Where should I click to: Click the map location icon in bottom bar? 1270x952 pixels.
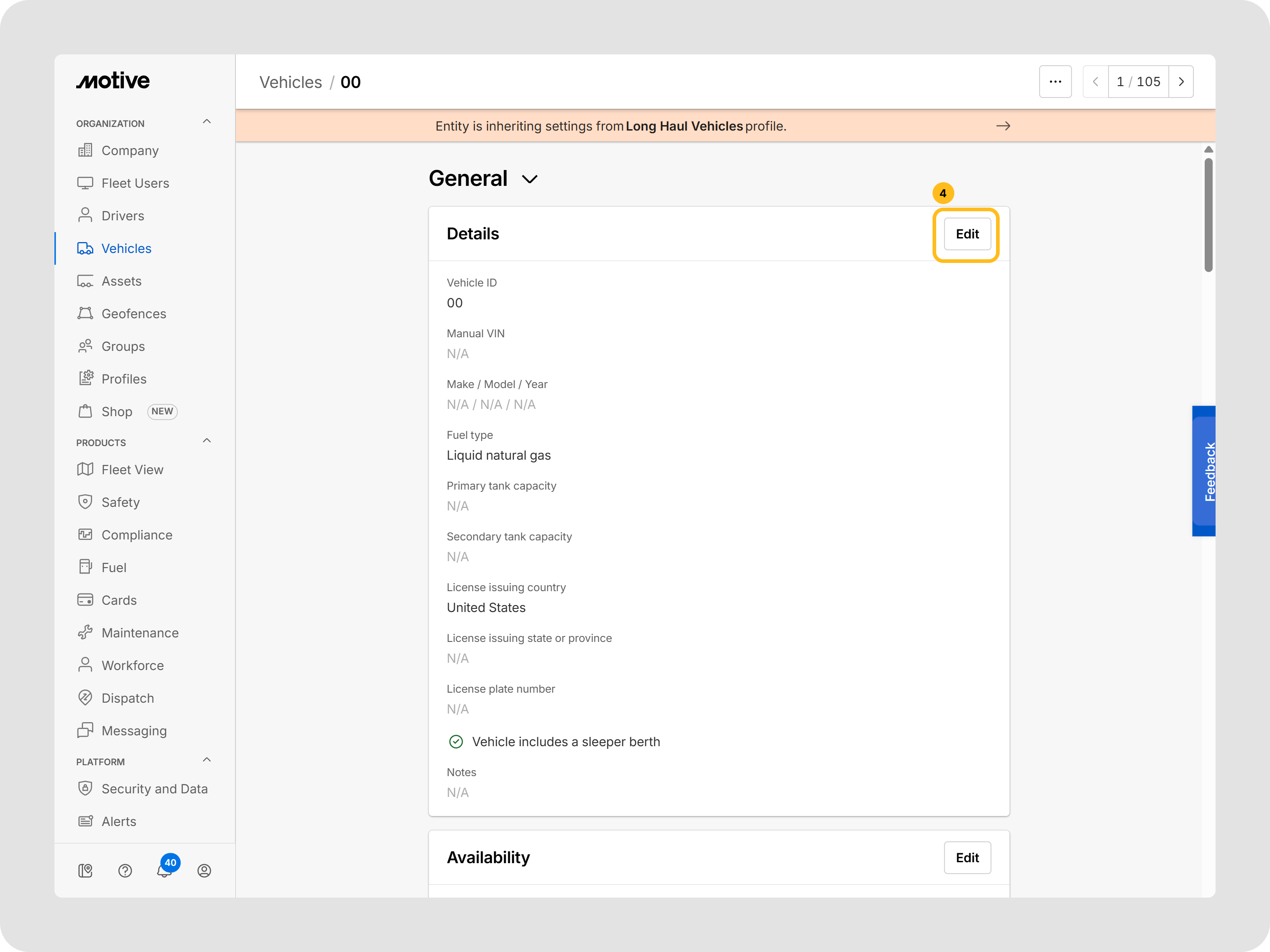[x=86, y=870]
